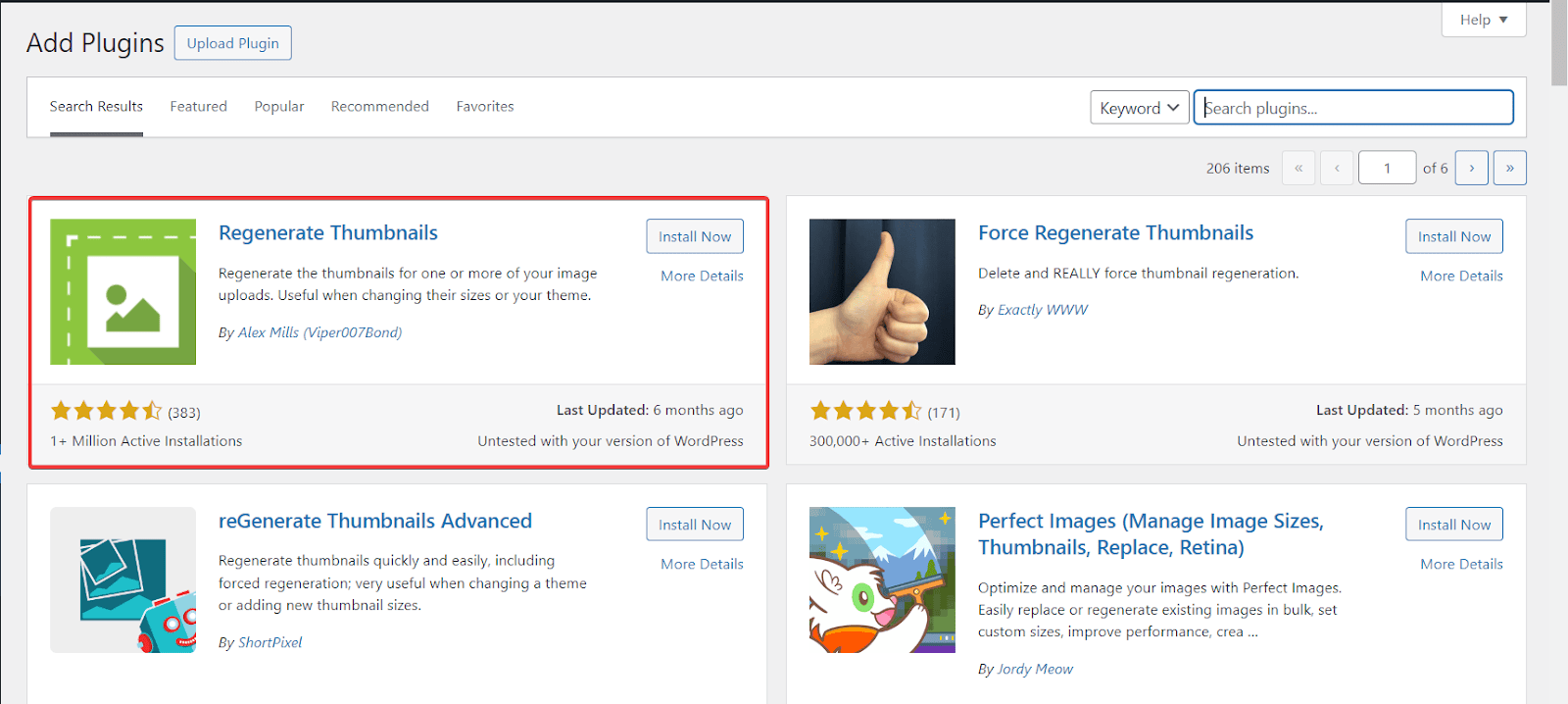View the Favorites tab
This screenshot has height=704, width=1568.
point(485,106)
